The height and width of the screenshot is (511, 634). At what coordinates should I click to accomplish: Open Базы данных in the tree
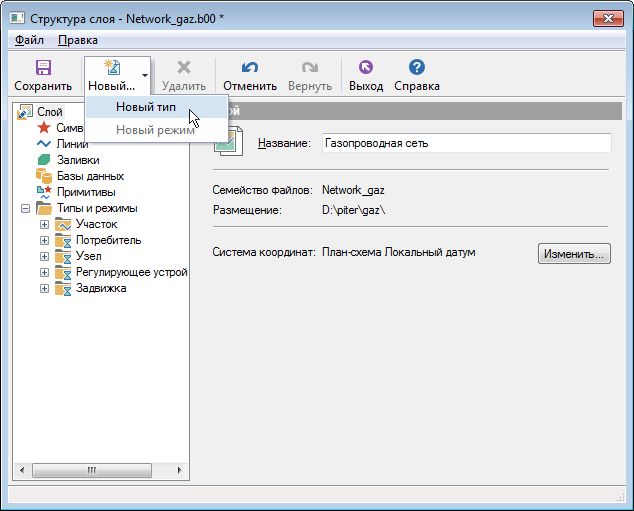tap(90, 176)
